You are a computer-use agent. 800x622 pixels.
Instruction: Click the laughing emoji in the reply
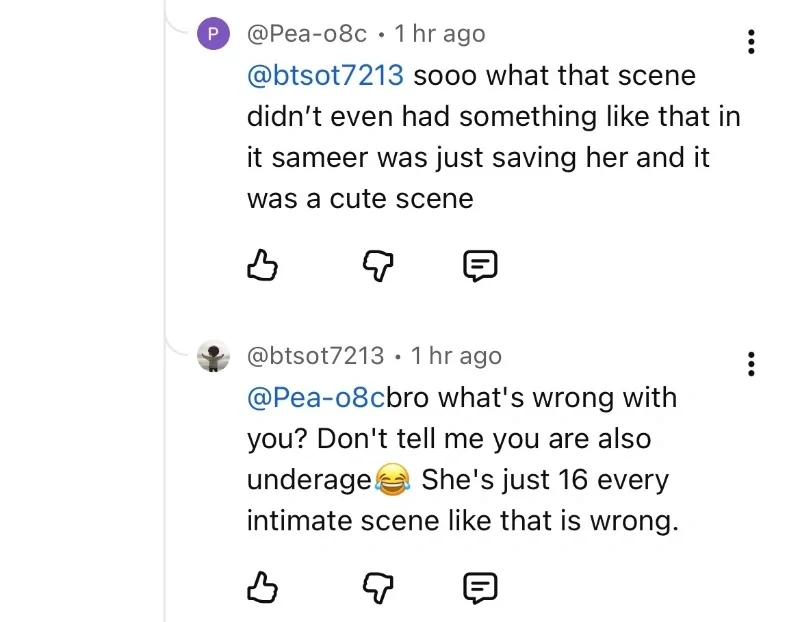click(x=393, y=481)
